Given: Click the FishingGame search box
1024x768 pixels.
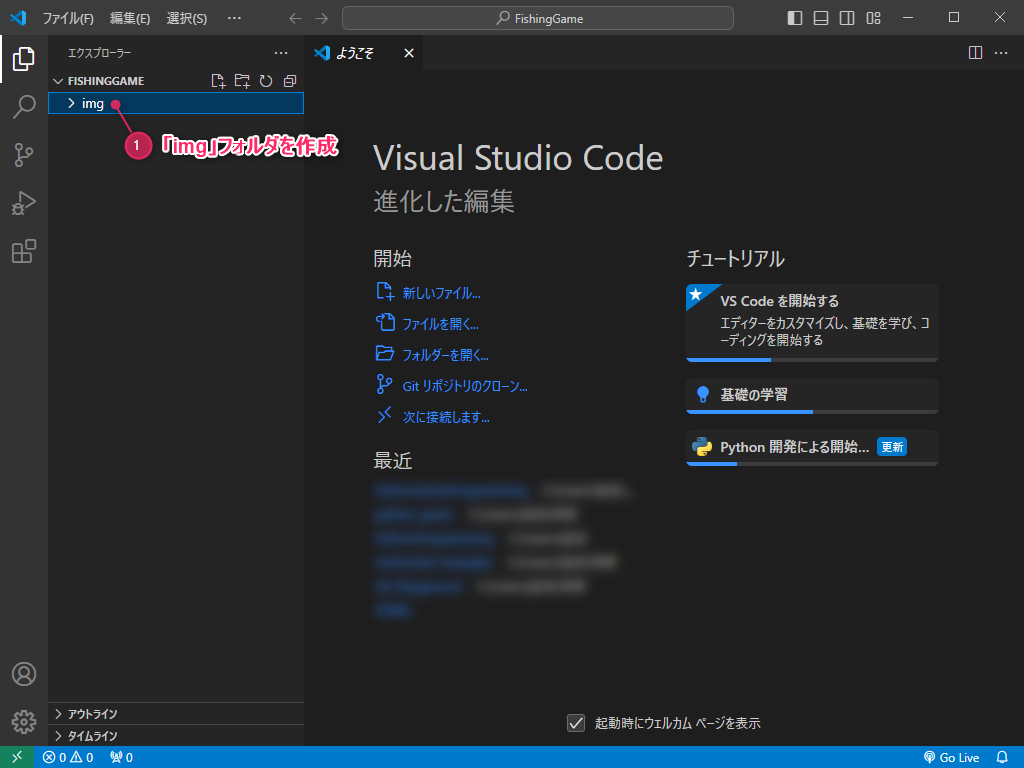Looking at the screenshot, I should 538,18.
